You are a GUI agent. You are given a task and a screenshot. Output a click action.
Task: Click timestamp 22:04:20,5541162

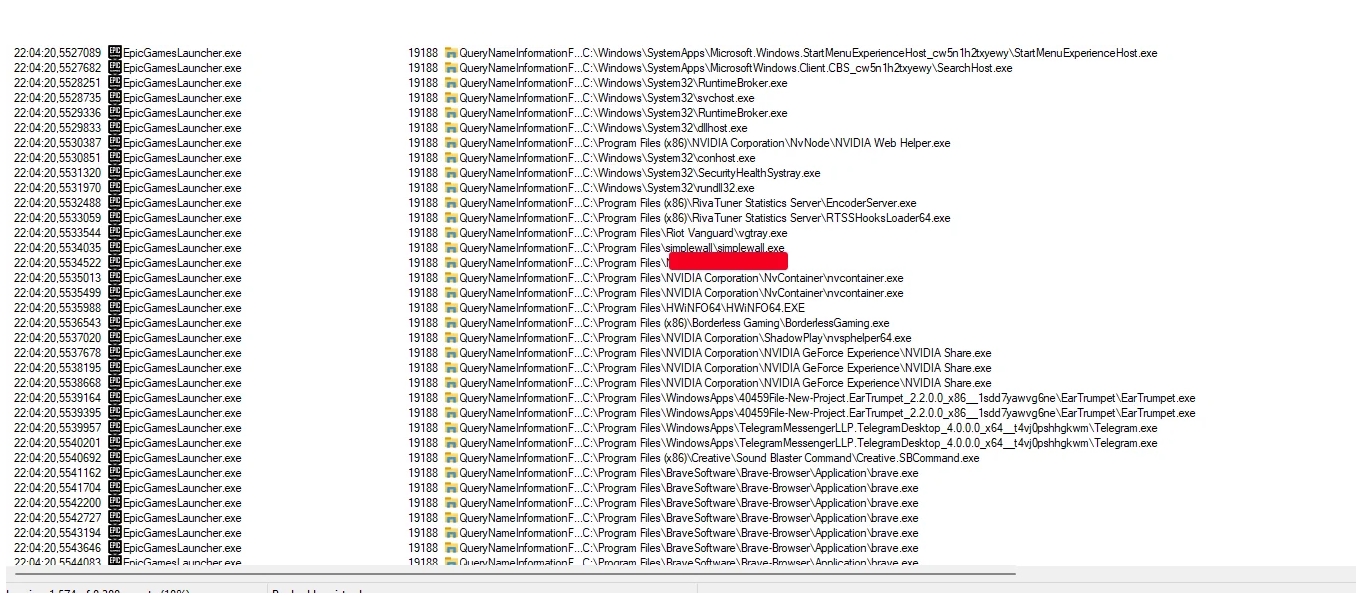coord(57,473)
